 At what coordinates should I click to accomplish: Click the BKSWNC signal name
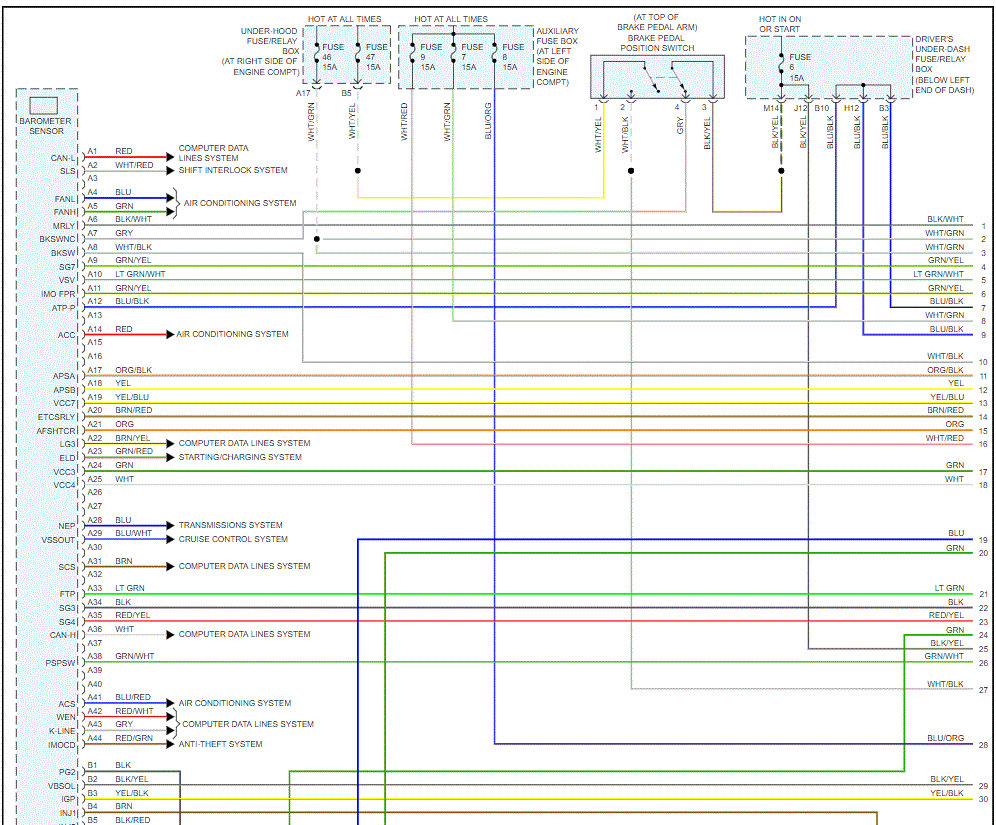point(58,239)
